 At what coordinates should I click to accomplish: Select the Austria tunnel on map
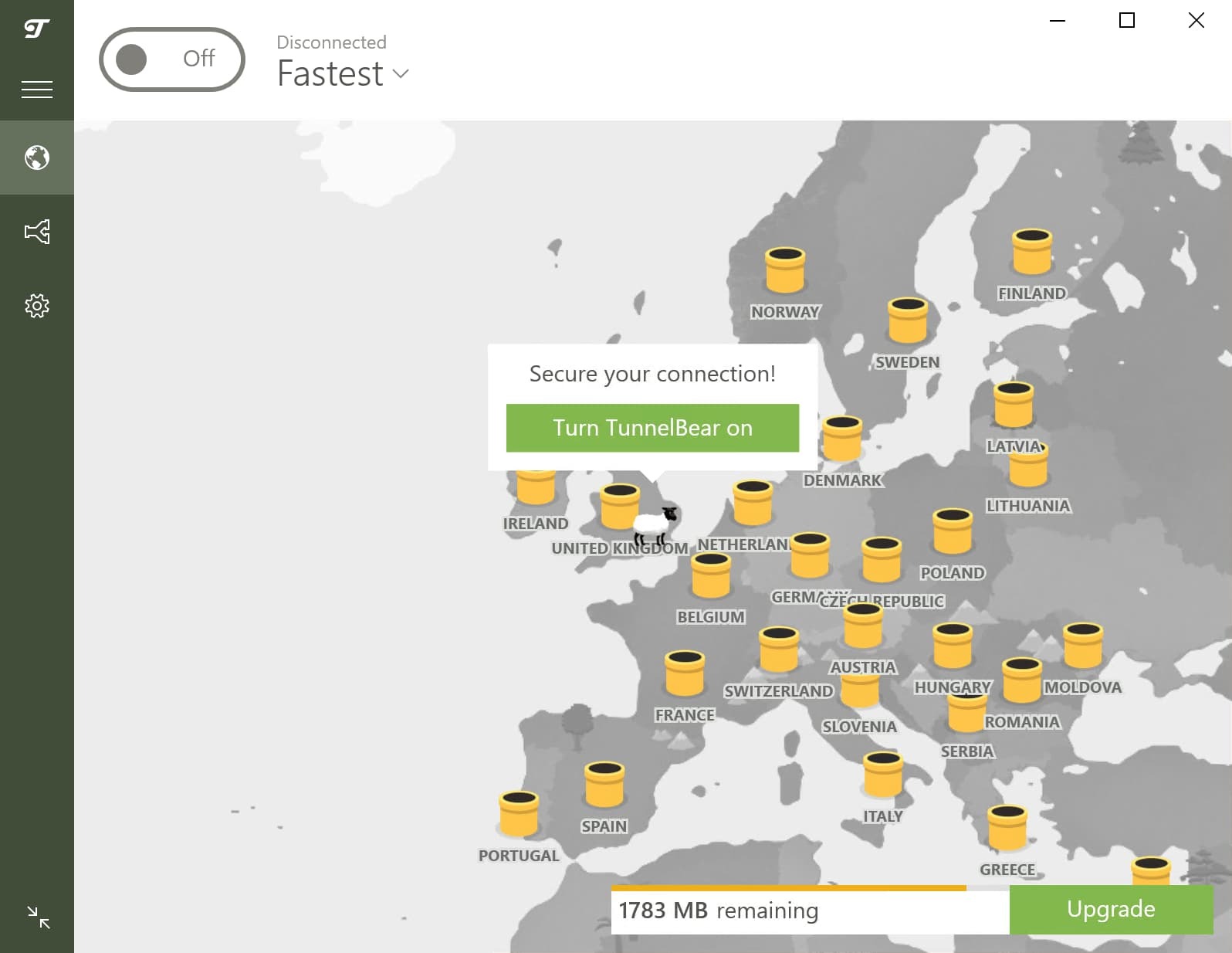click(x=863, y=625)
